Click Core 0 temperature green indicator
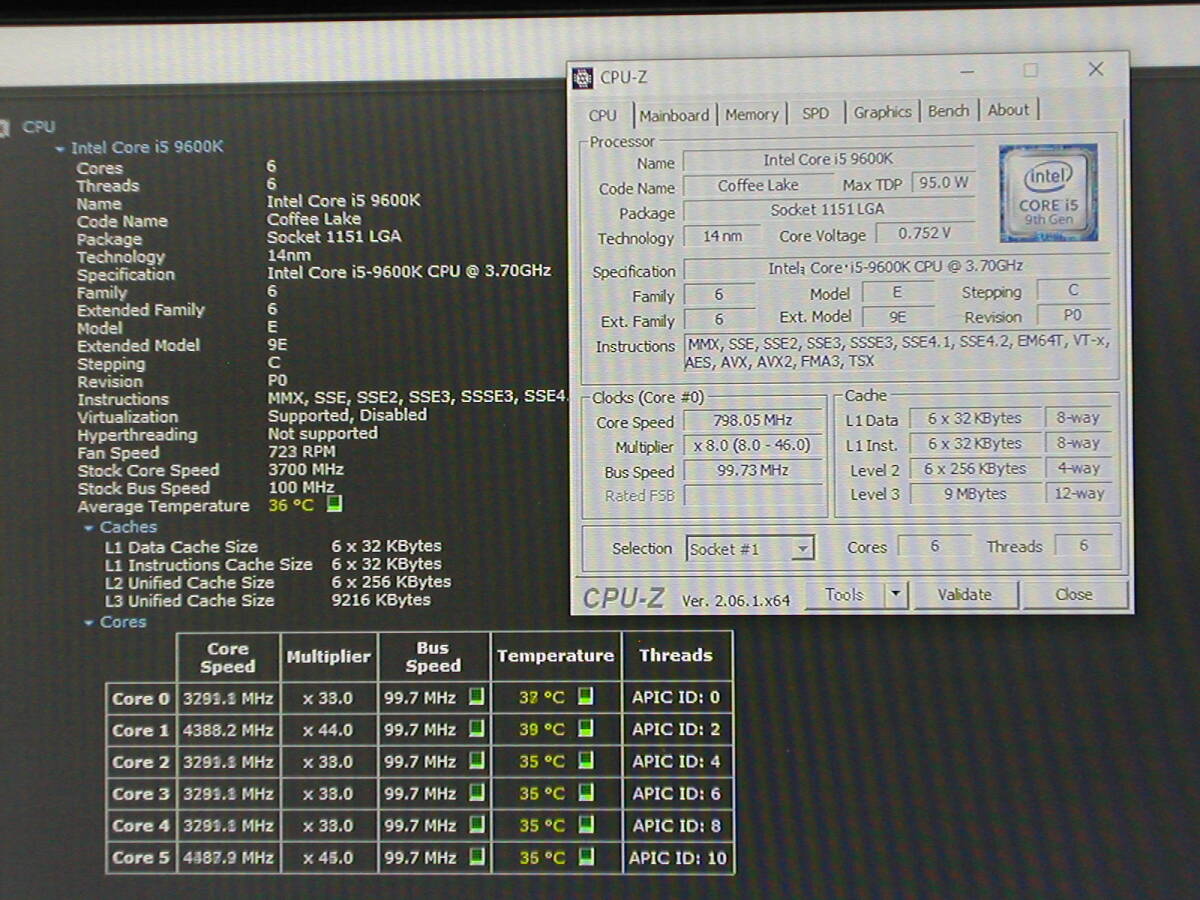The image size is (1200, 900). (x=585, y=696)
